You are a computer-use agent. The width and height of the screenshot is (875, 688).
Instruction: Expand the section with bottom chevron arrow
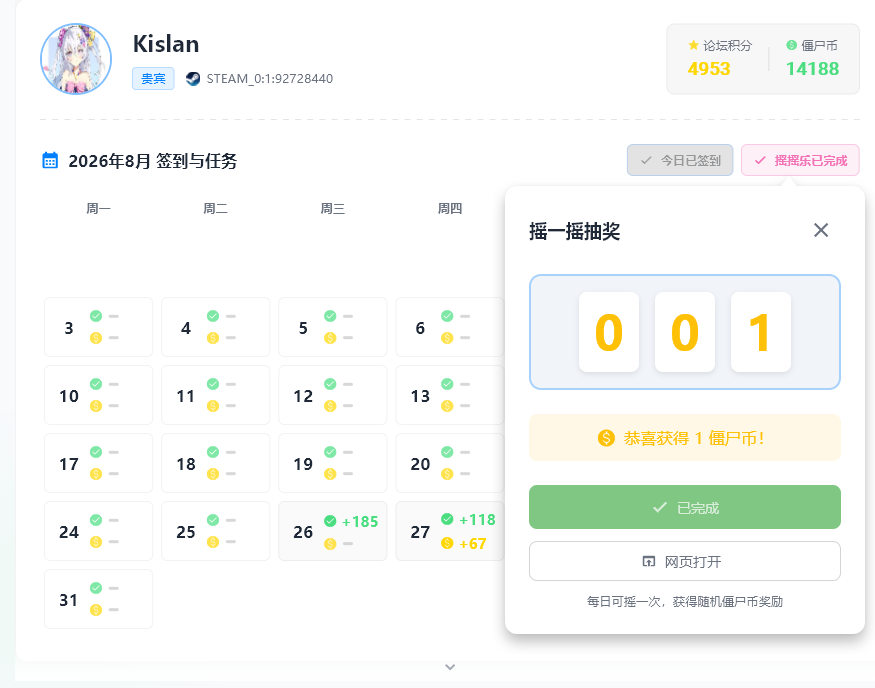450,667
